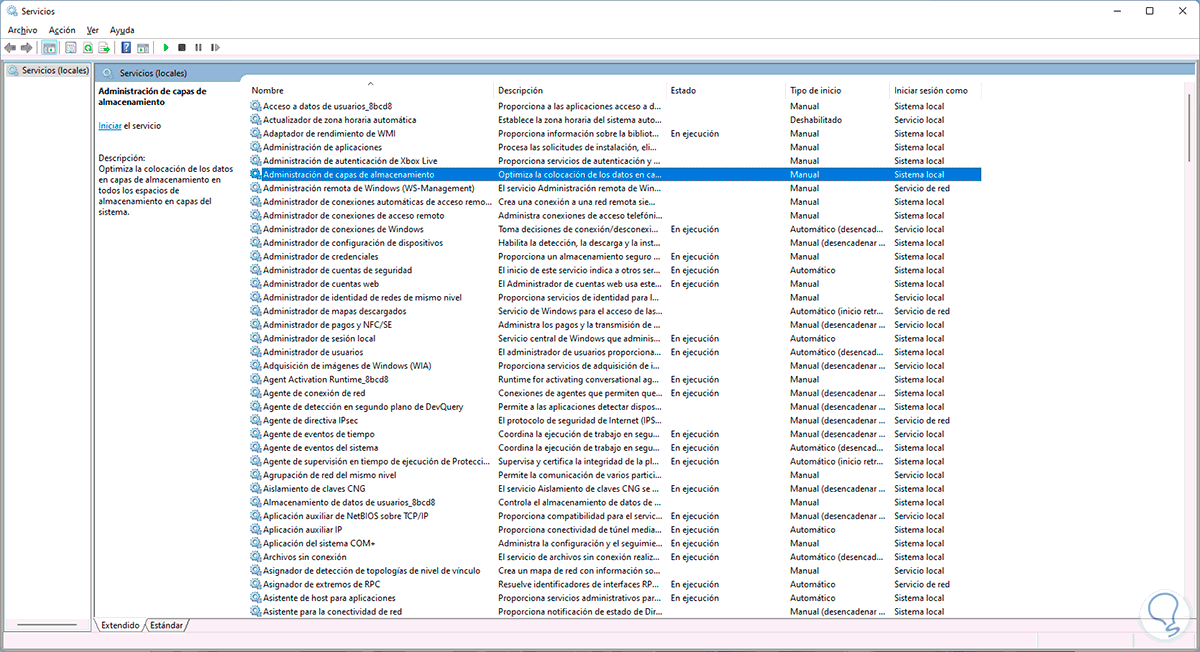Switch to the Extendido tab
Screen dimensions: 1200x652
coord(120,625)
